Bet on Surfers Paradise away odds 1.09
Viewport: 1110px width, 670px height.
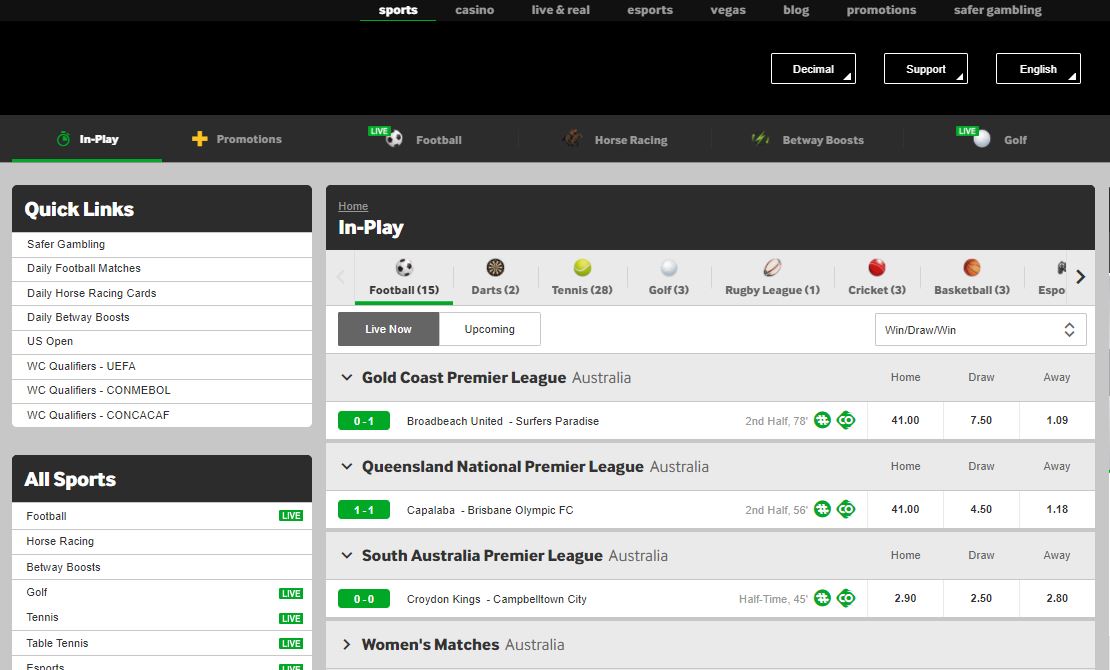[1057, 420]
